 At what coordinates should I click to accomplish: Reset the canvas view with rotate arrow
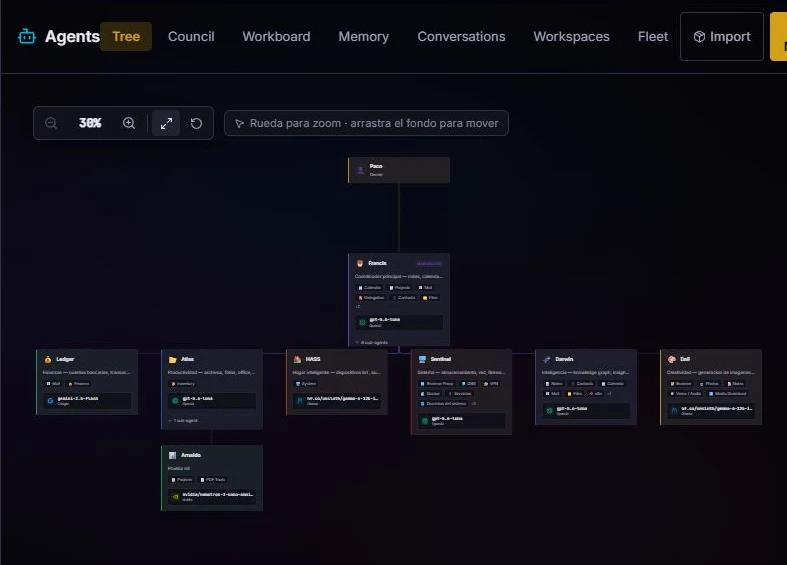[196, 123]
